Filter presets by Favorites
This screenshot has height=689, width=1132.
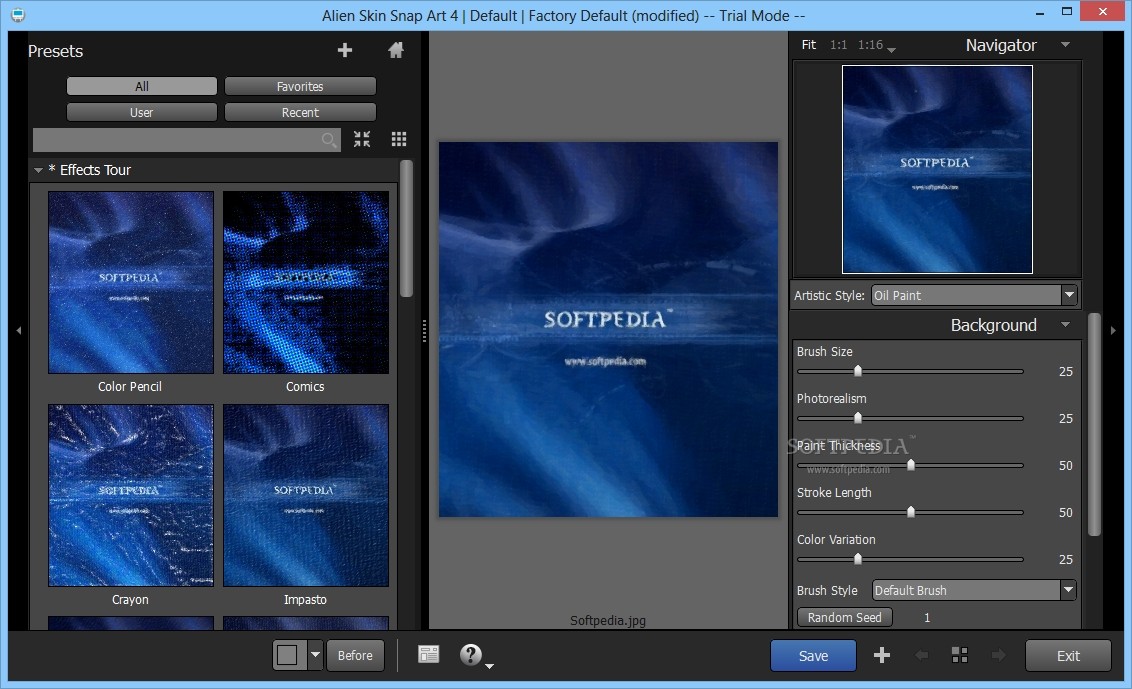point(300,86)
